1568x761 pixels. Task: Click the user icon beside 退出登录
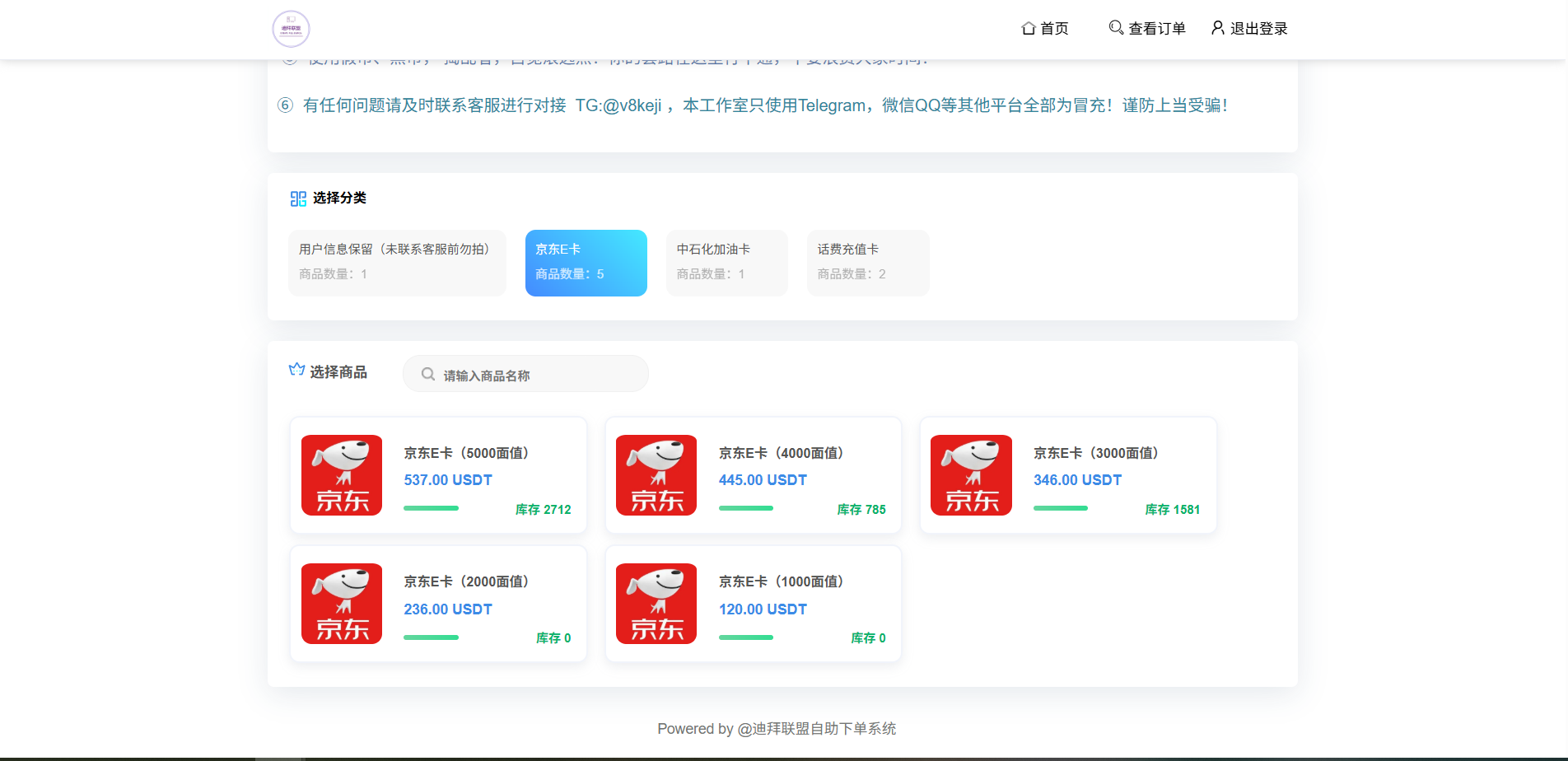click(x=1217, y=28)
